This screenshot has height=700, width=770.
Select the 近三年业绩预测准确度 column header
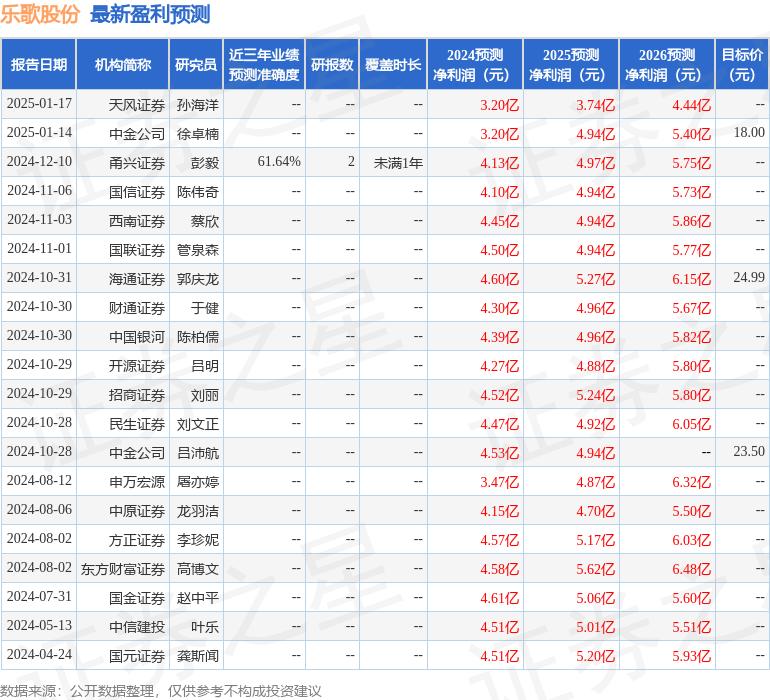[x=264, y=64]
